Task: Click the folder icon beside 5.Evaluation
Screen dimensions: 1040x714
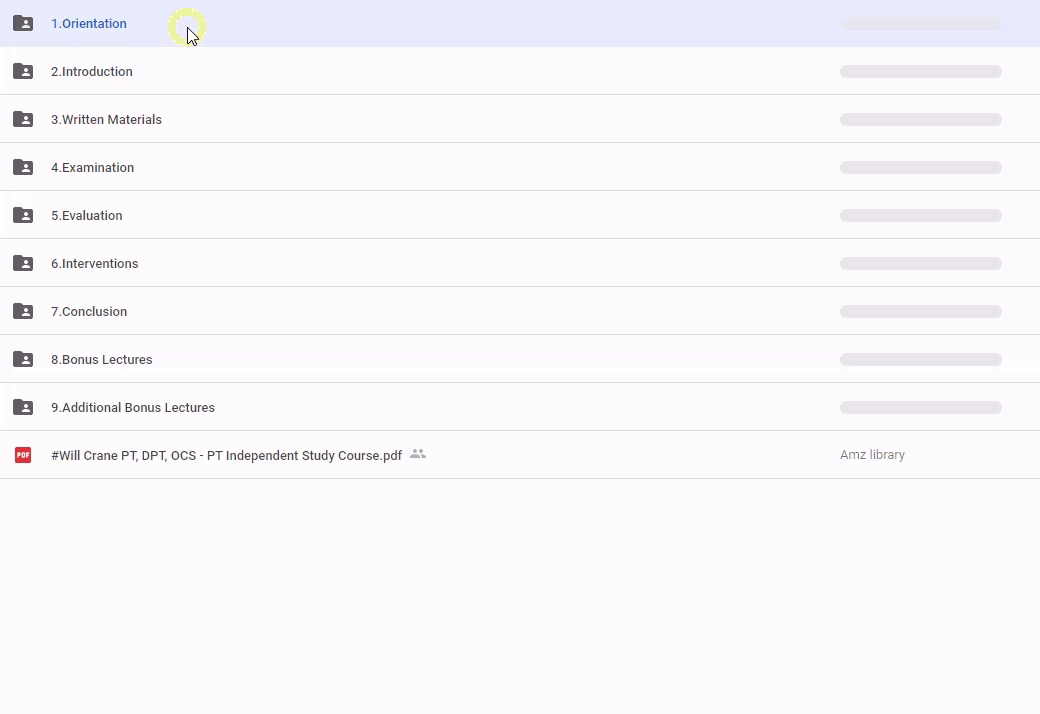Action: (x=23, y=215)
